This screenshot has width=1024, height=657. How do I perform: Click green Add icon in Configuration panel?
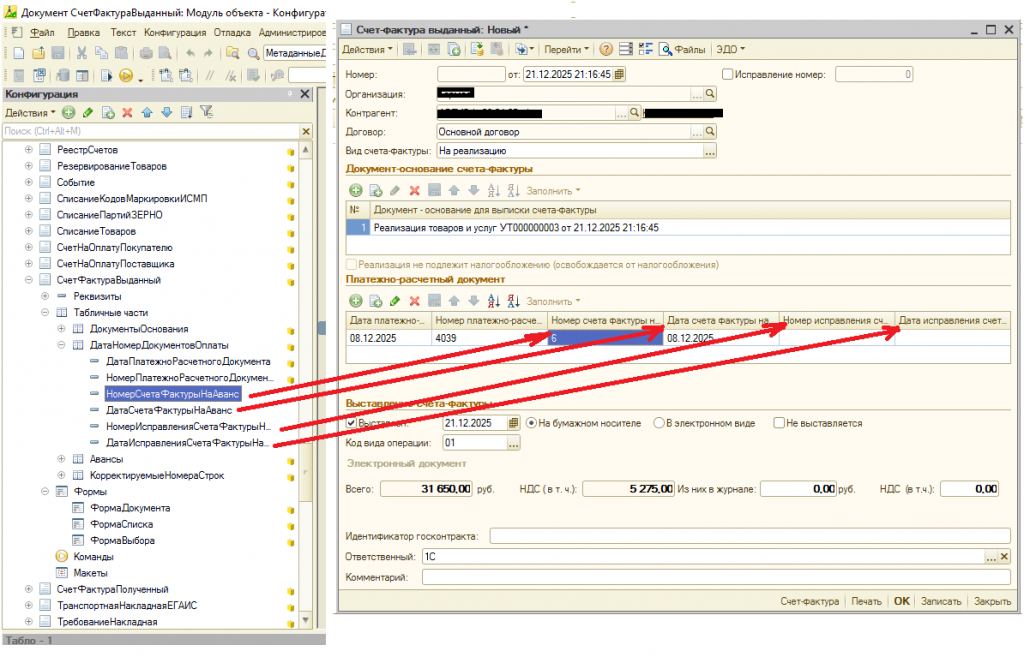pos(69,112)
